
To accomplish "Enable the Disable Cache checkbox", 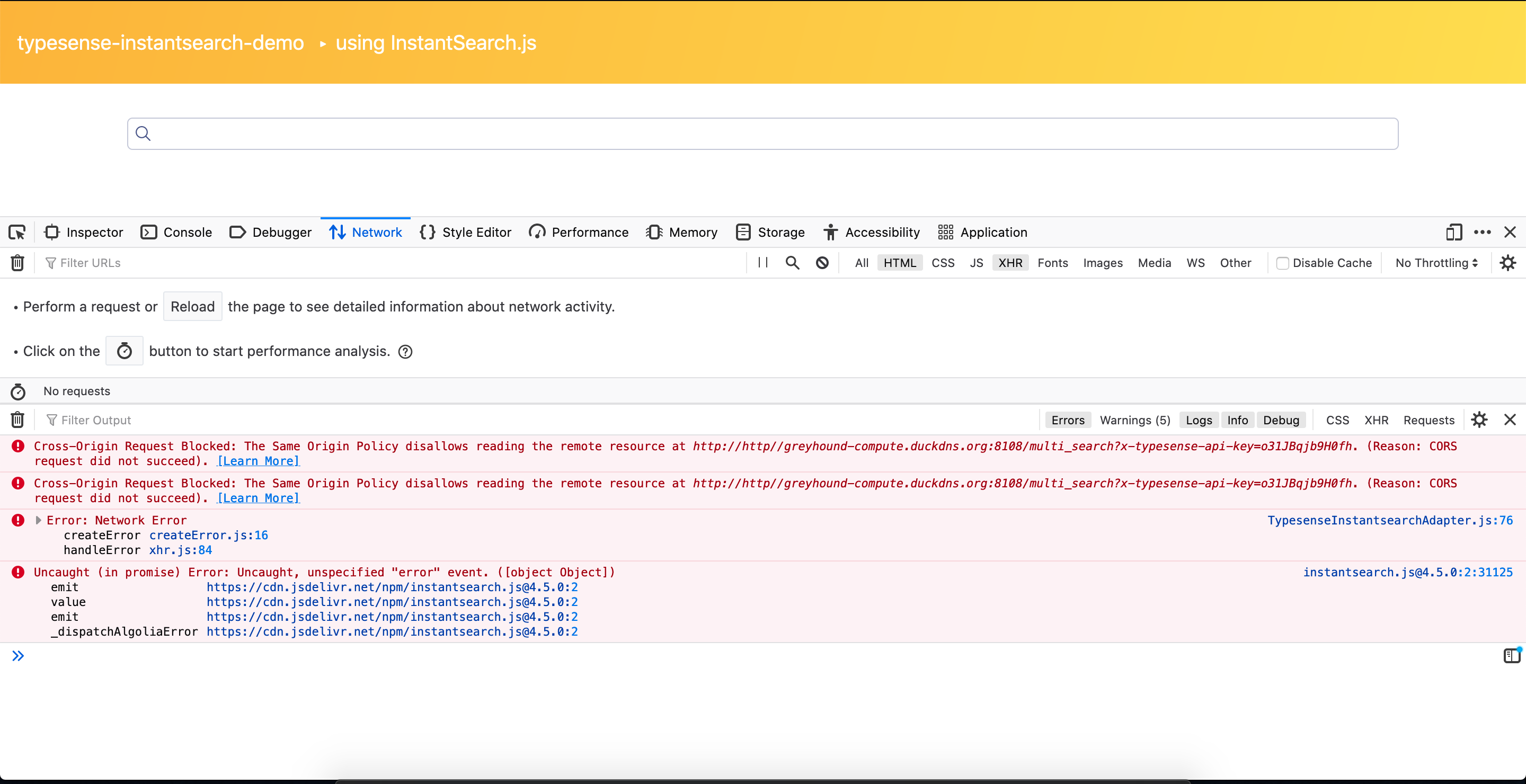I will click(1282, 263).
